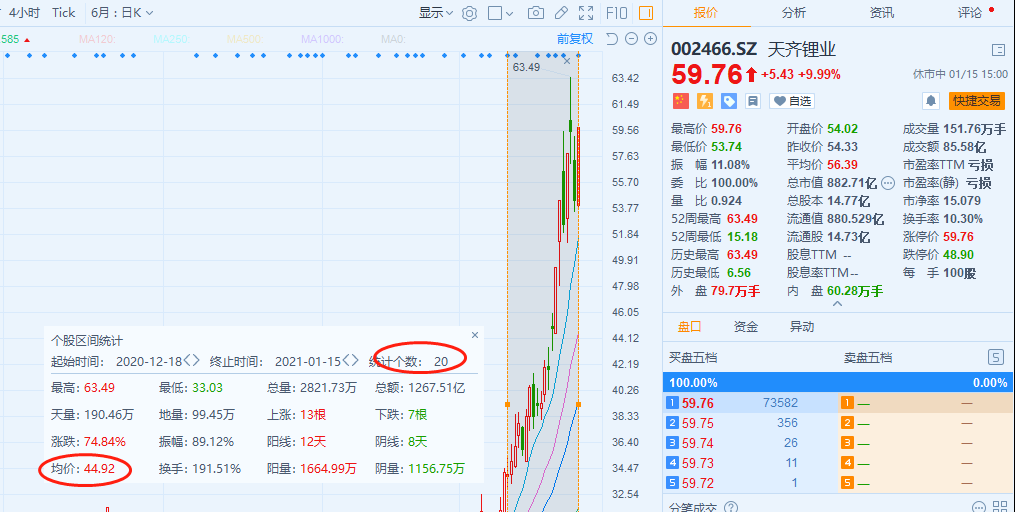Click bid level 2 price 59.75
The width and height of the screenshot is (1015, 512).
(698, 423)
